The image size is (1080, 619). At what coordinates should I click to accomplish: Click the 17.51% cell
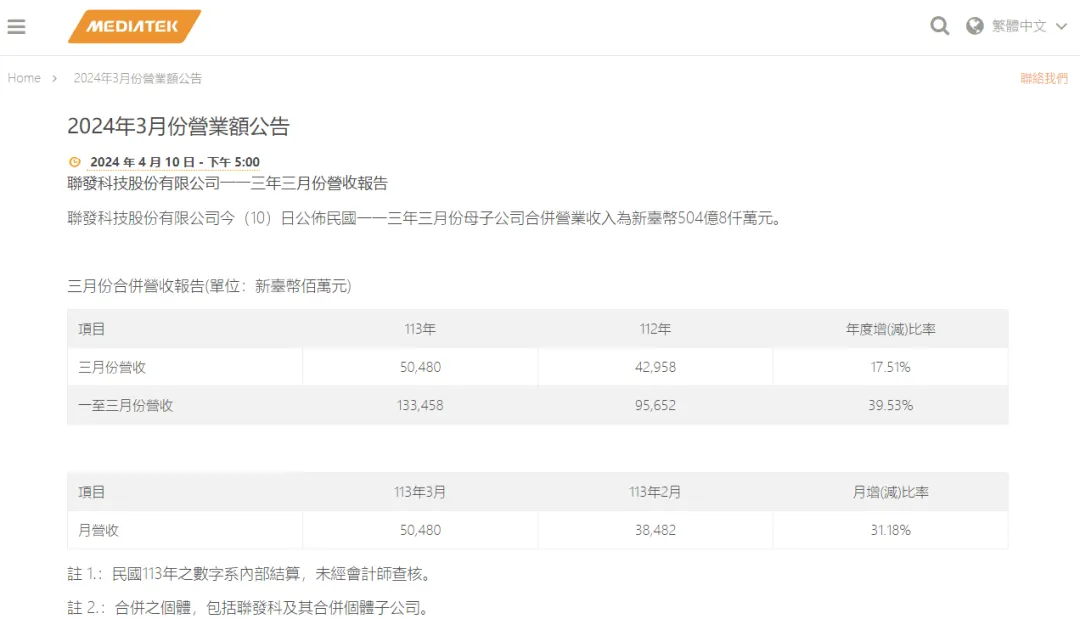[x=891, y=367]
